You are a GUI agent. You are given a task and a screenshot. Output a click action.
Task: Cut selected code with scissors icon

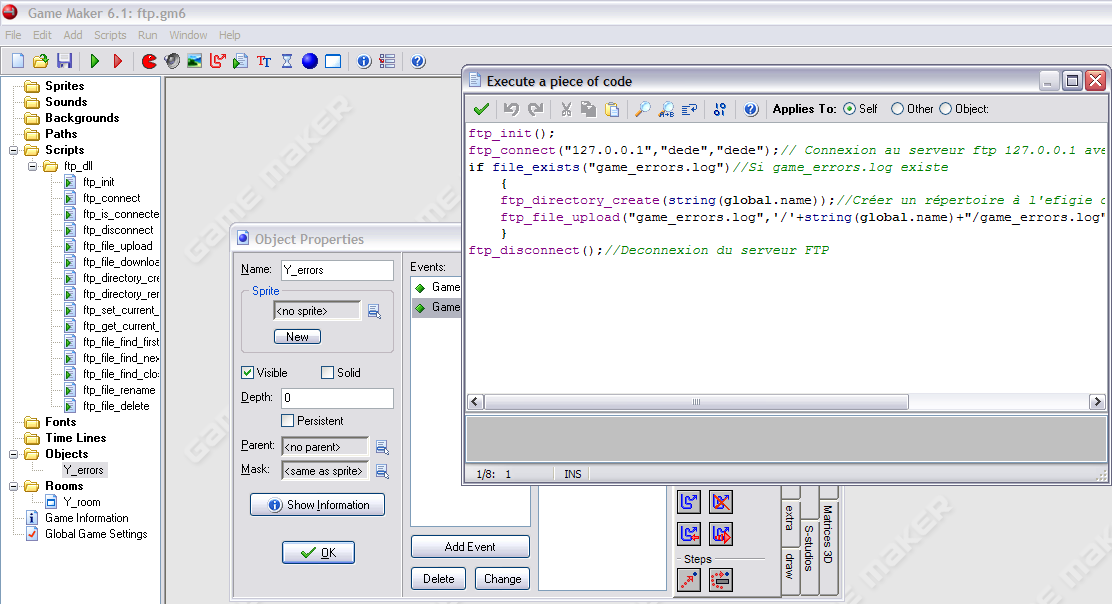565,109
